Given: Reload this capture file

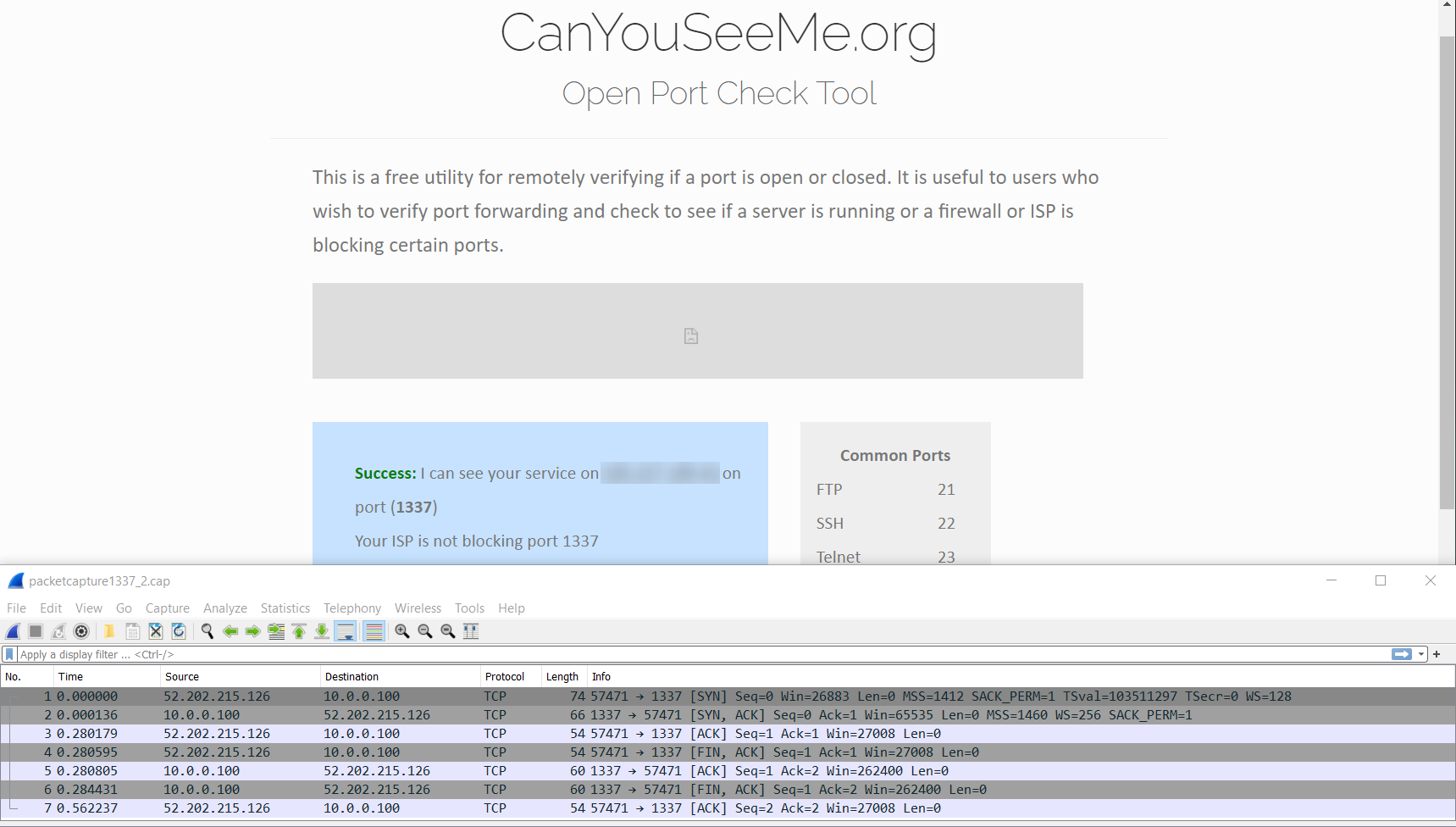Looking at the screenshot, I should [178, 631].
